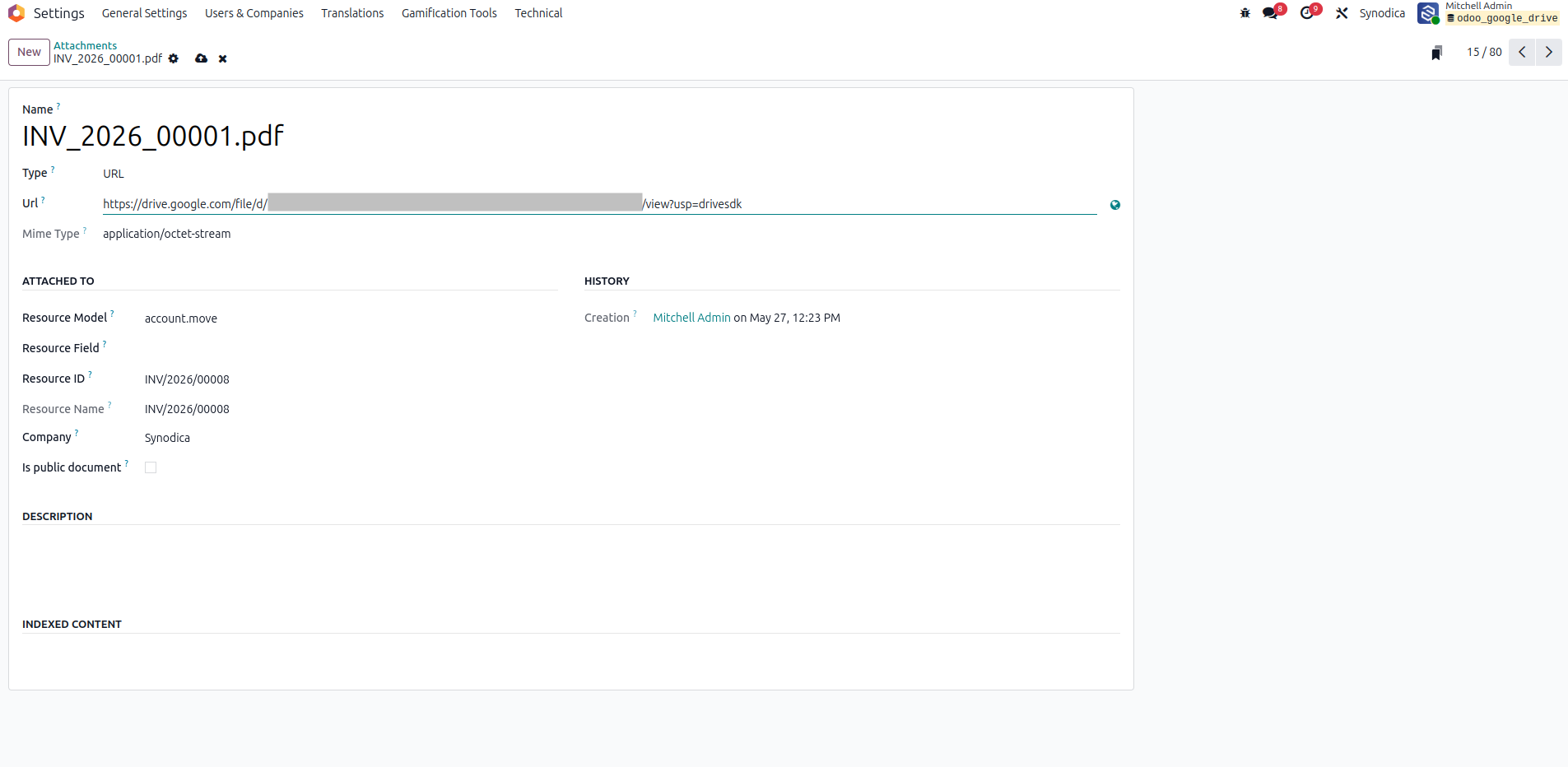Image resolution: width=1568 pixels, height=767 pixels.
Task: Go to next record arrow
Action: click(1548, 52)
